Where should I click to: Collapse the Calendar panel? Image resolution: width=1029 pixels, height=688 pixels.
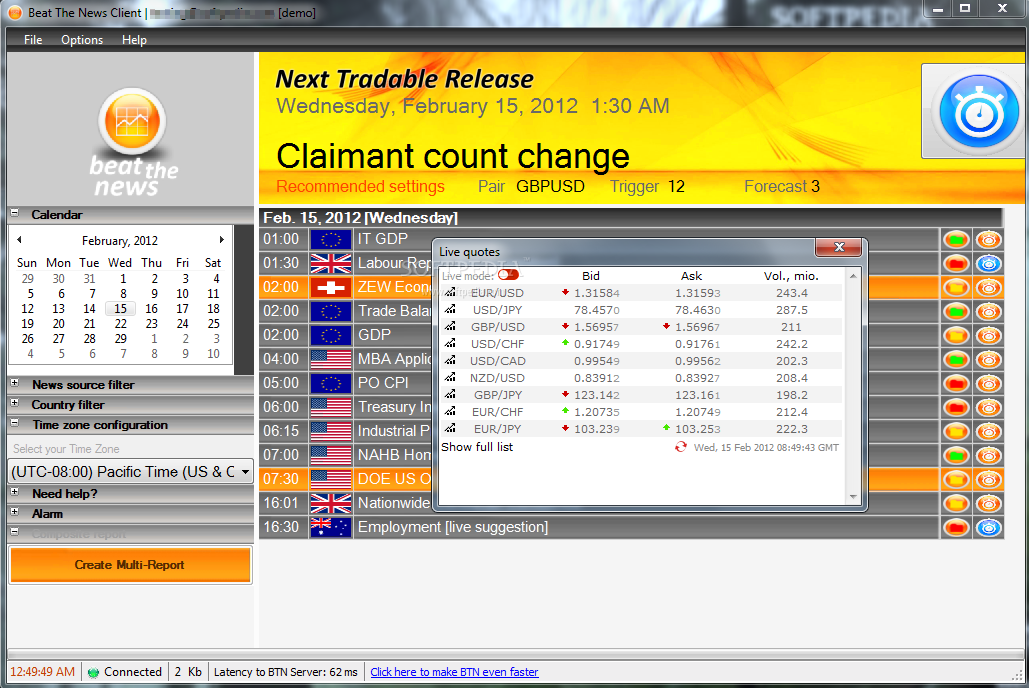pyautogui.click(x=14, y=213)
